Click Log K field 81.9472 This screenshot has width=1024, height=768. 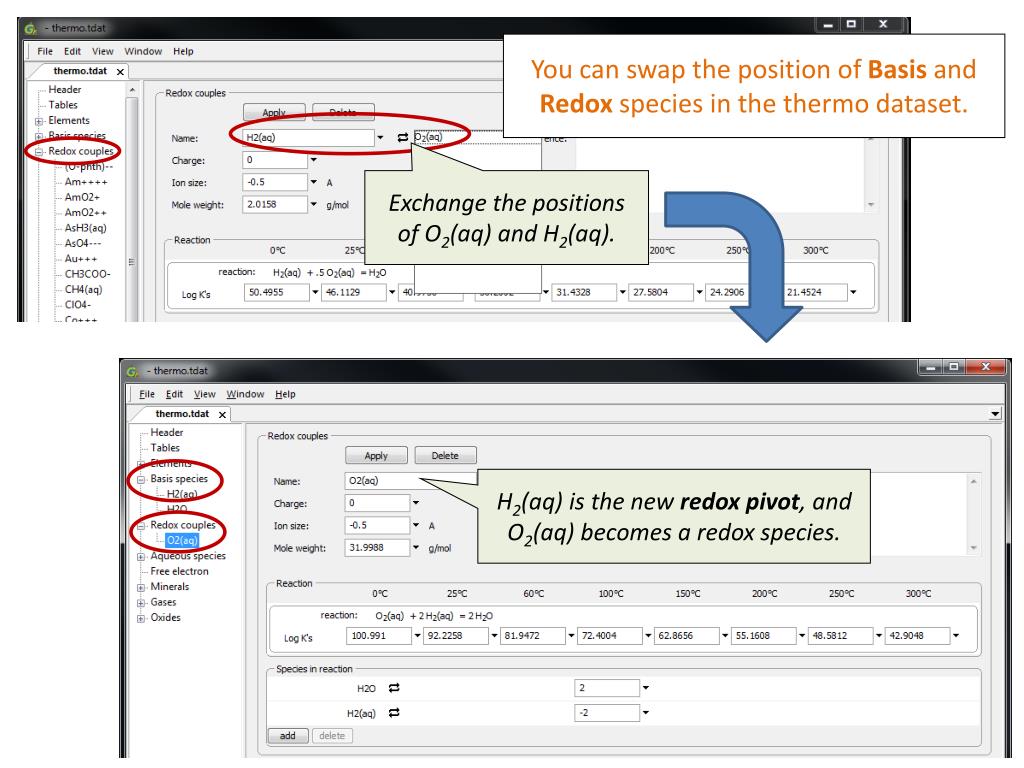(x=532, y=635)
